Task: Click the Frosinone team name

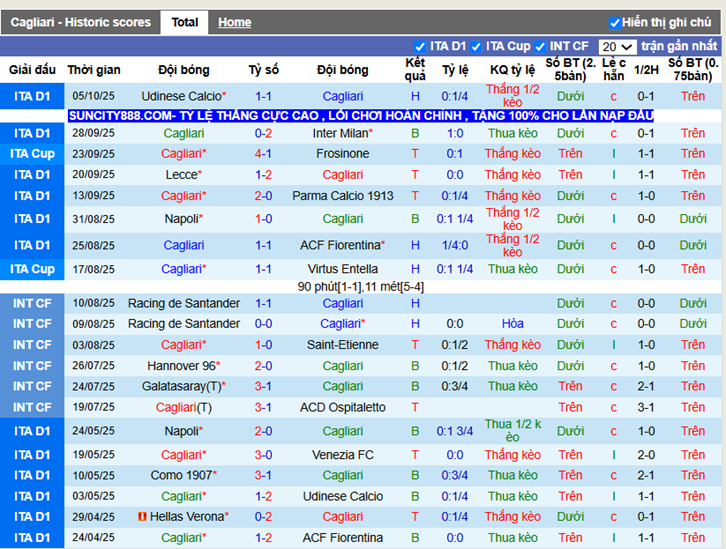Action: tap(343, 154)
